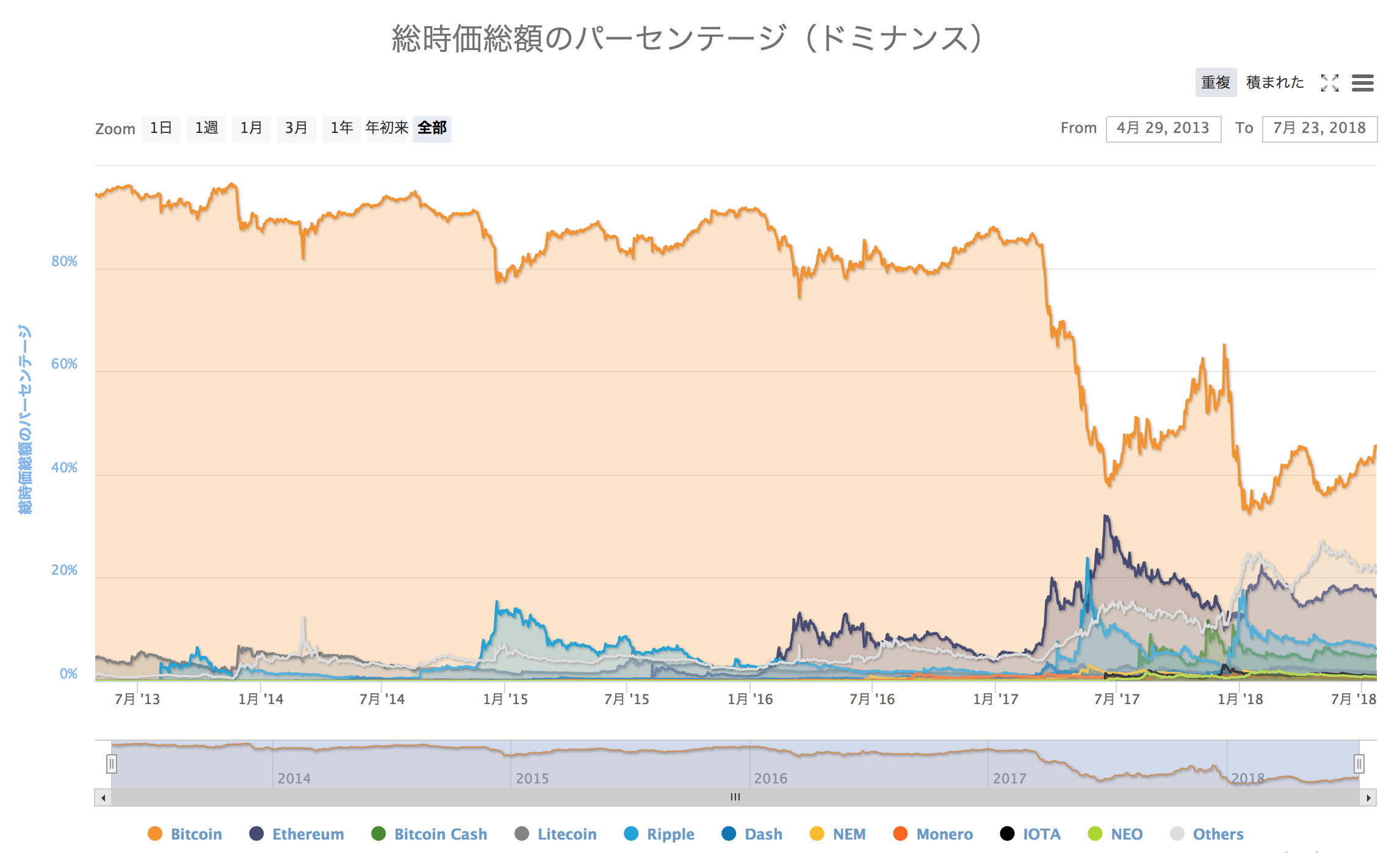The image size is (1400, 853).
Task: Set zoom range to 1年
Action: [x=341, y=128]
